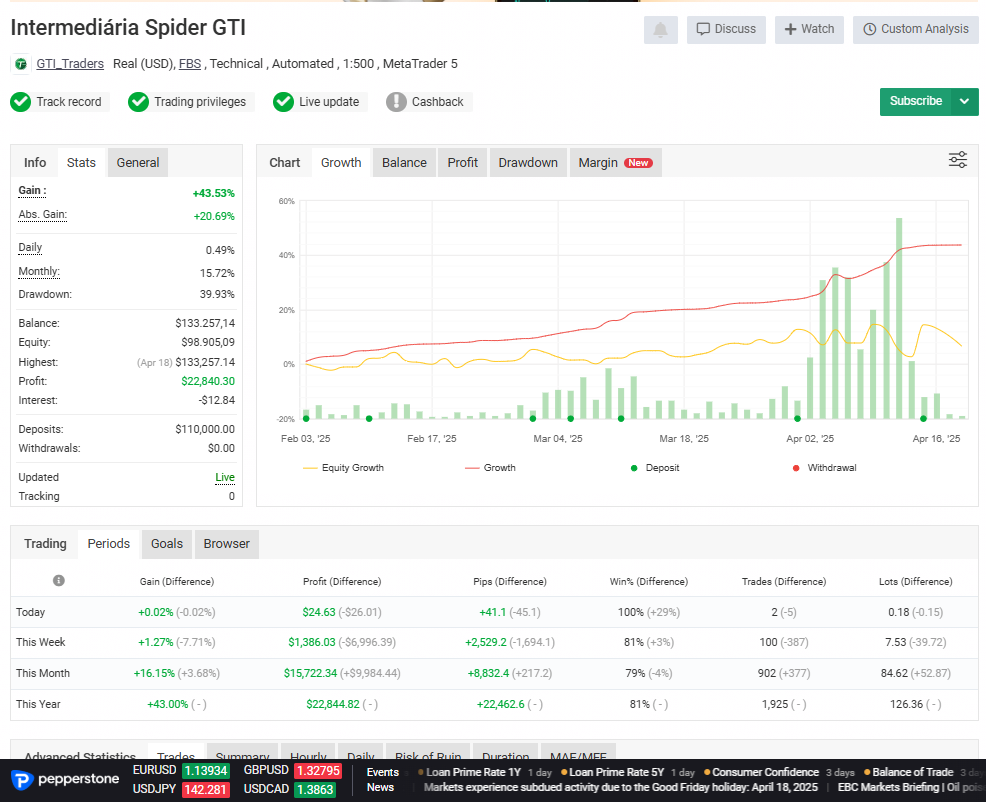Viewport: 986px width, 802px height.
Task: Open the Discuss button
Action: click(726, 30)
